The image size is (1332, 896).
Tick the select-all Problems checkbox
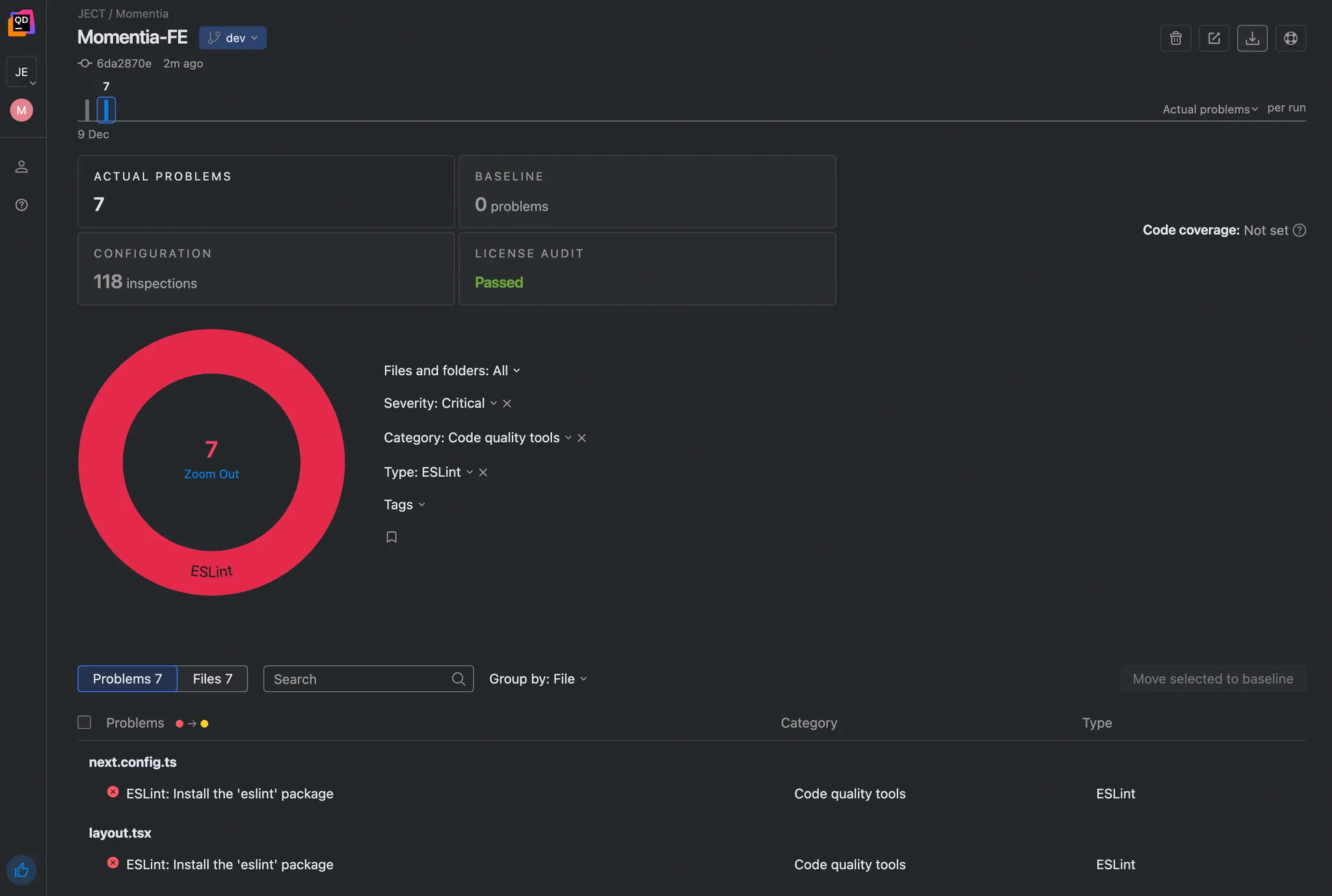(x=85, y=722)
